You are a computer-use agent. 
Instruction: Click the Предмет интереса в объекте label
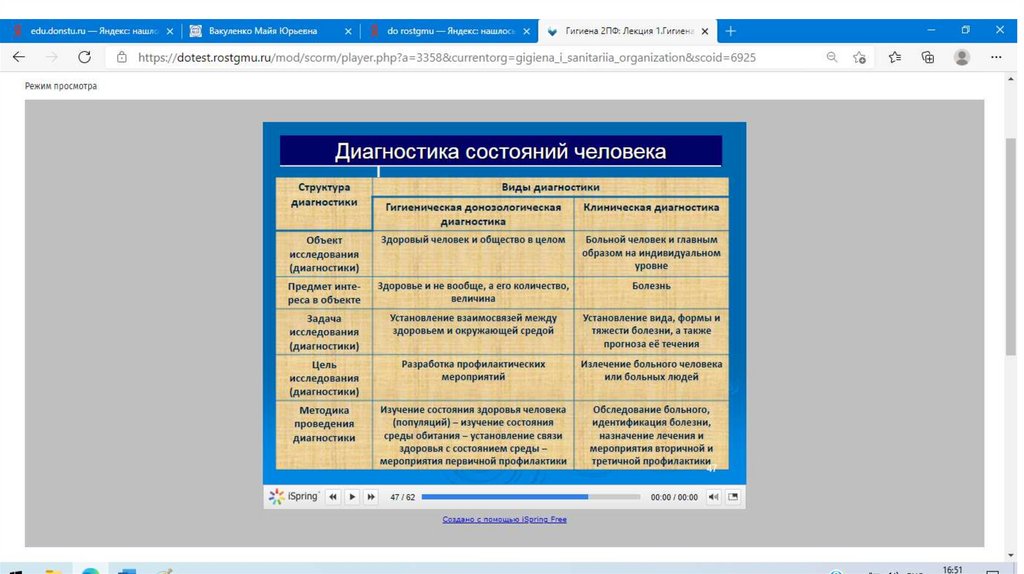[x=324, y=293]
